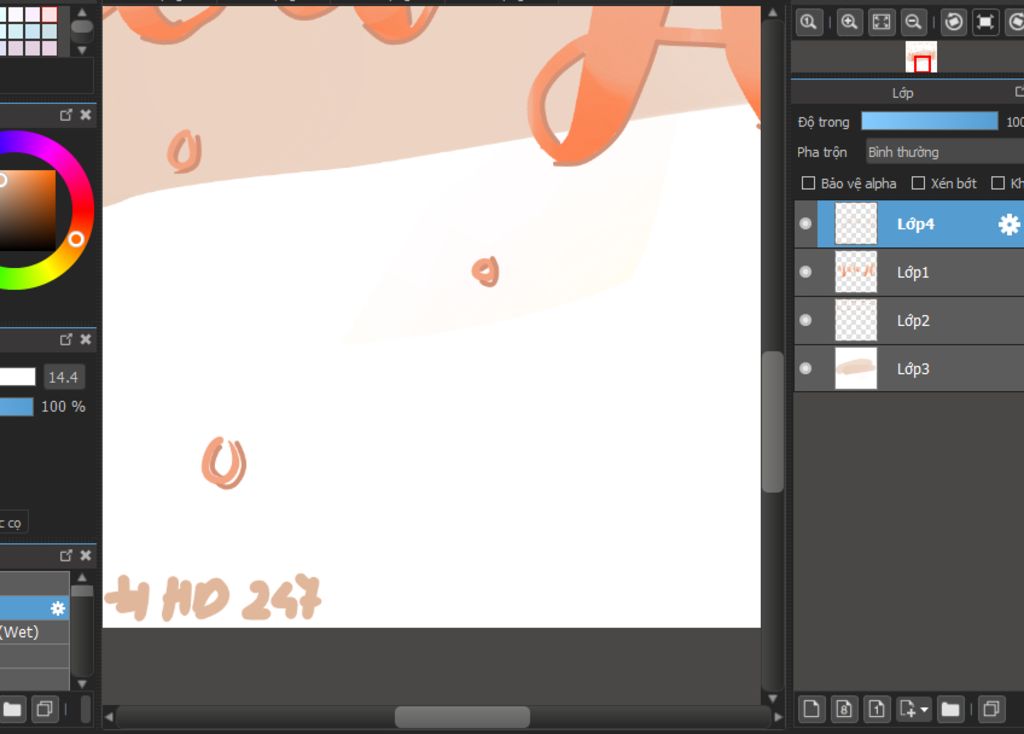Hide the Lớp3 layer
Screen dimensions: 1024x734
805,368
